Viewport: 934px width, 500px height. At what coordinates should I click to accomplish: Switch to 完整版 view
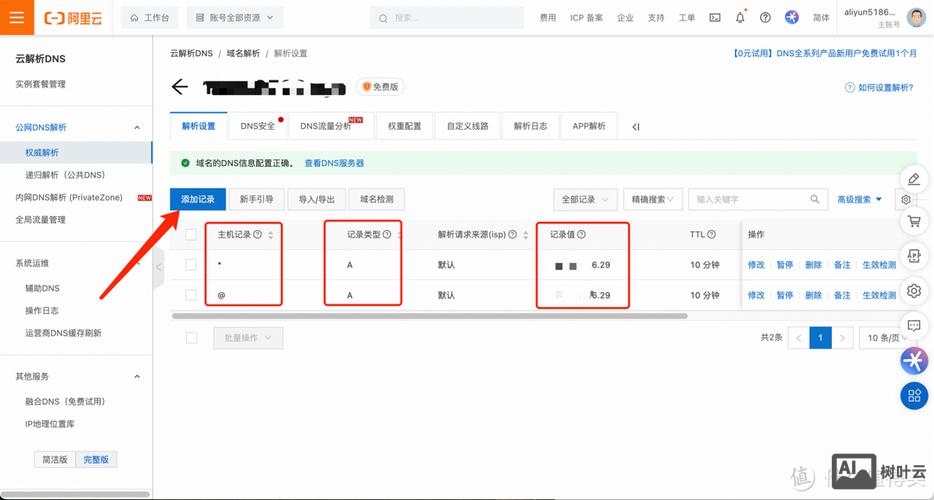click(x=96, y=459)
